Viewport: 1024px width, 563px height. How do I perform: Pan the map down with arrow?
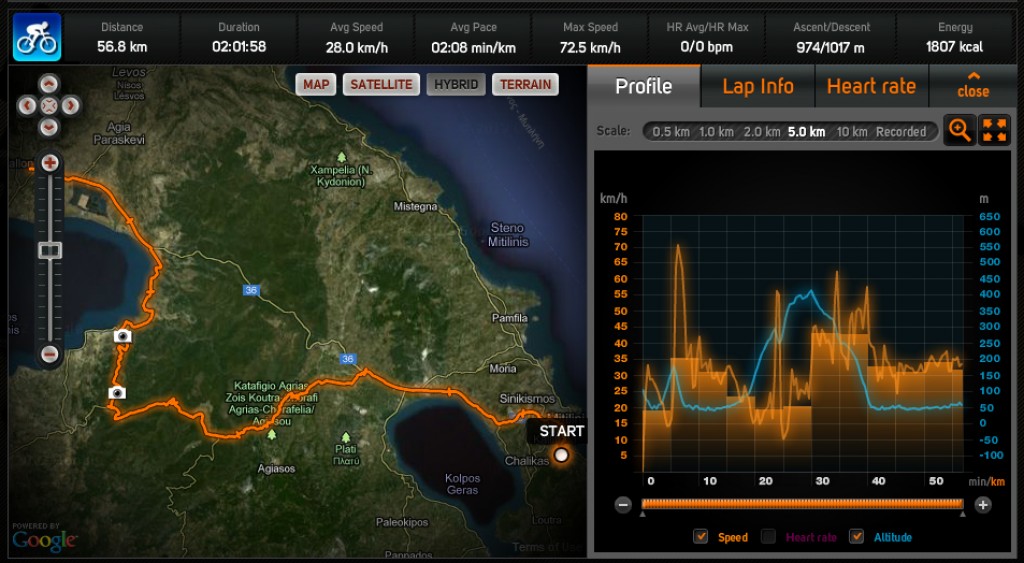coord(49,127)
